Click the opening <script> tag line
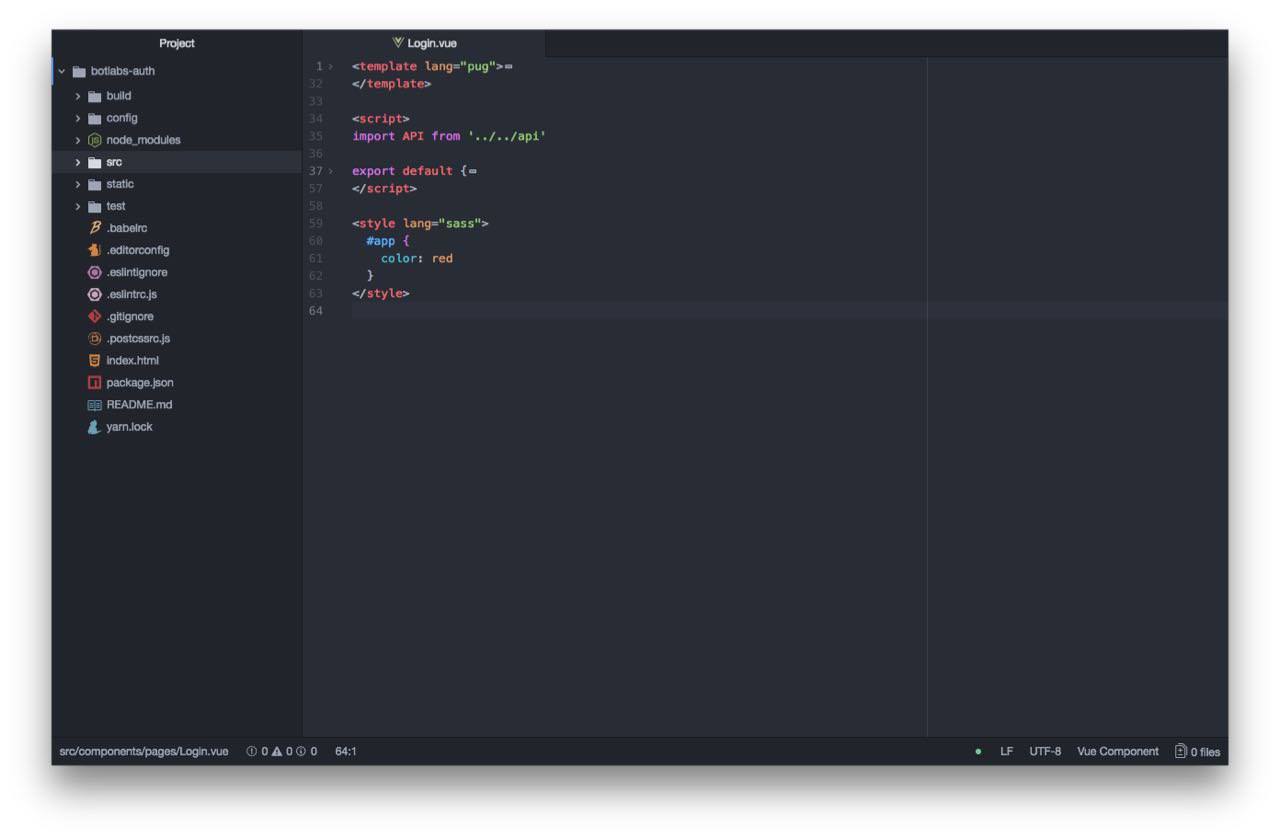The height and width of the screenshot is (839, 1280). (381, 118)
